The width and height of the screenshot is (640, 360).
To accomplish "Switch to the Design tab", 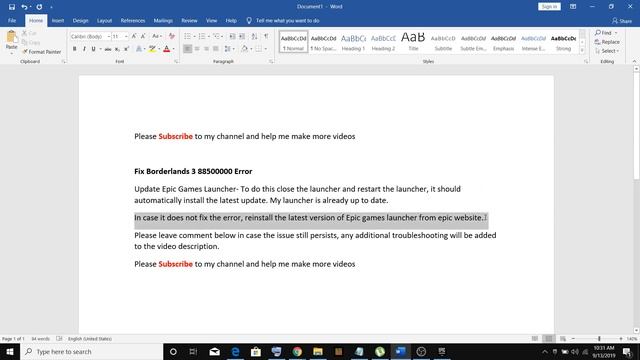I will [80, 20].
